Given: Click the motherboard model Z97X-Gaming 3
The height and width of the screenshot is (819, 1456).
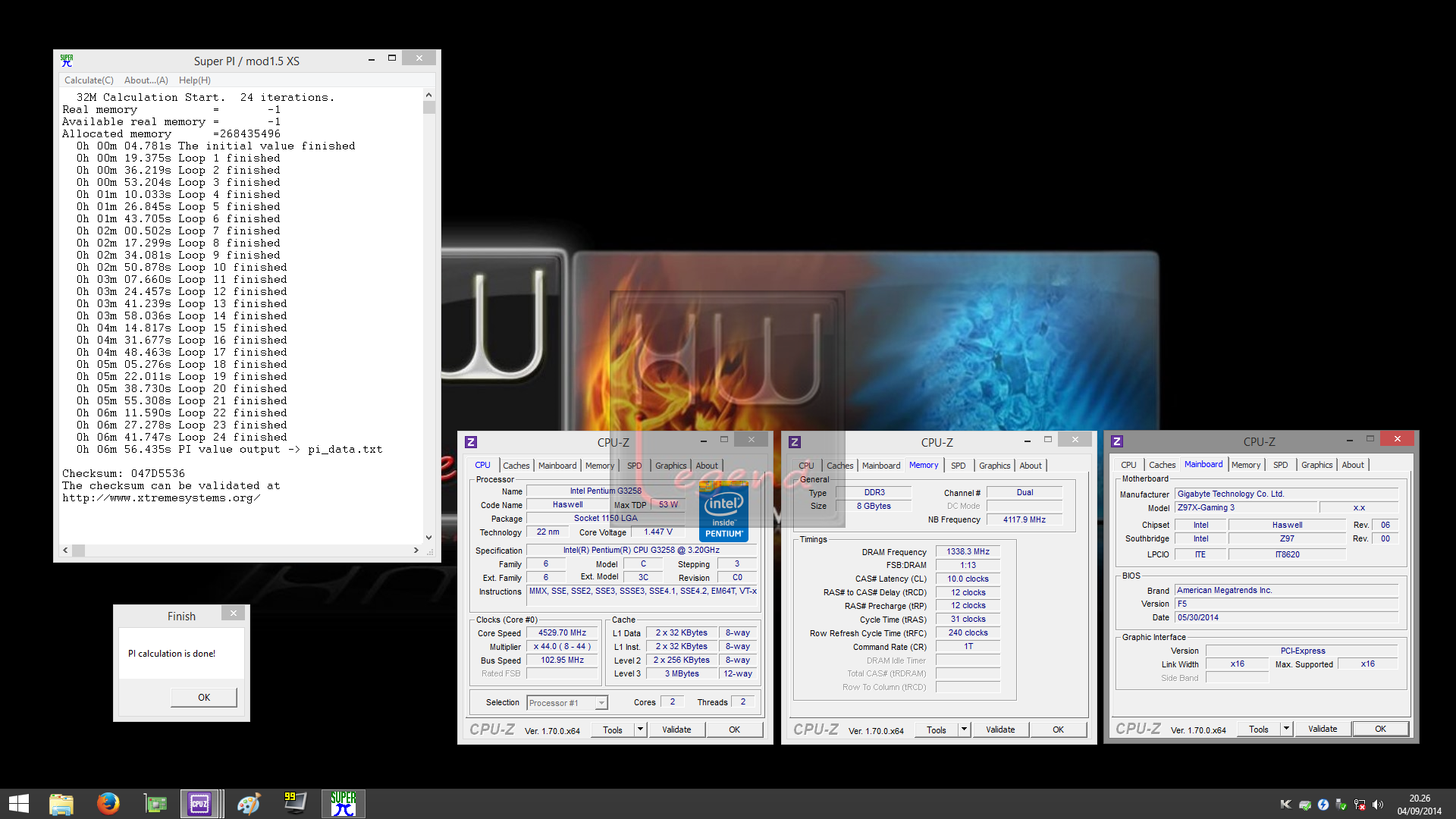Looking at the screenshot, I should (1246, 508).
